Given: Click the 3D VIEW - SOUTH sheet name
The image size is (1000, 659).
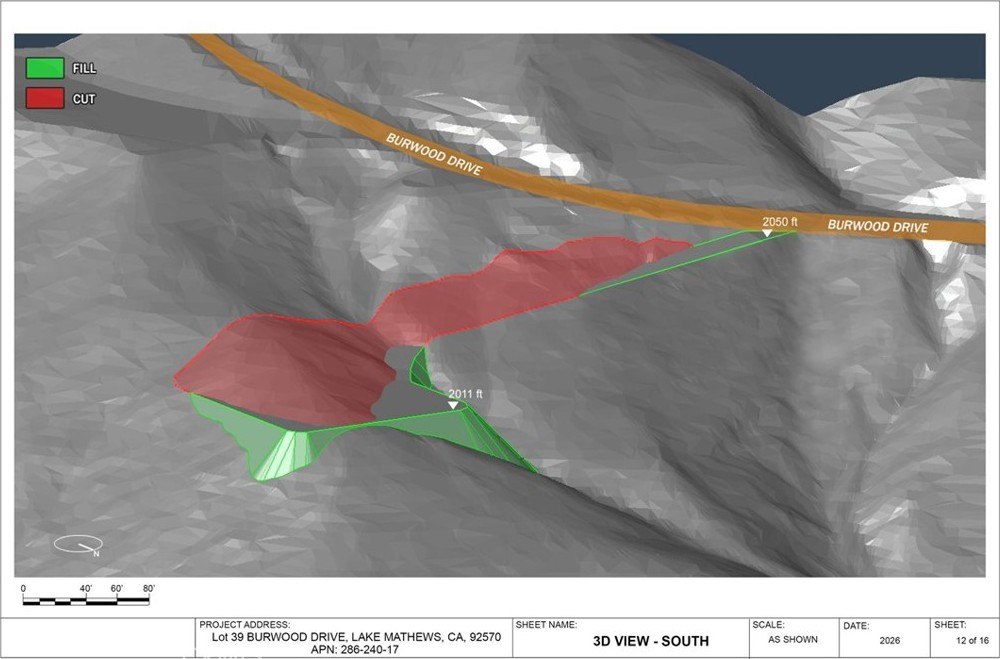Looking at the screenshot, I should tap(651, 641).
